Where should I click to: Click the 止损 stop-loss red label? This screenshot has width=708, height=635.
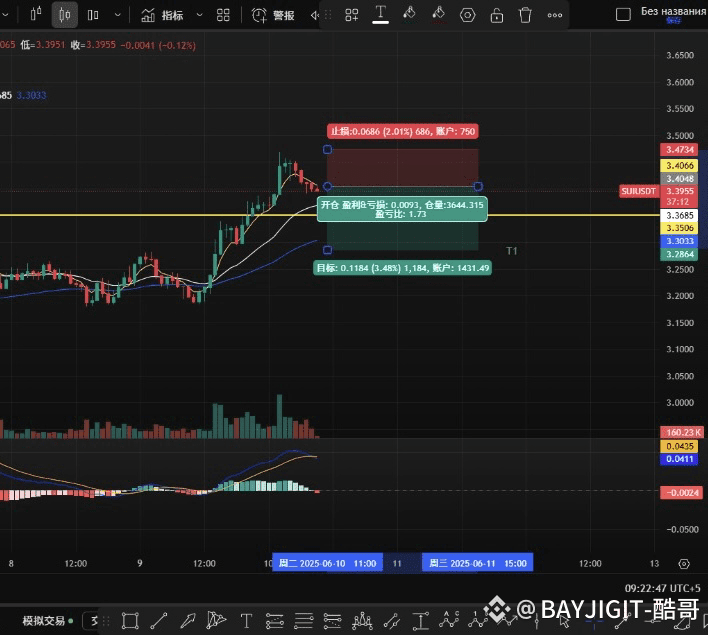click(402, 131)
